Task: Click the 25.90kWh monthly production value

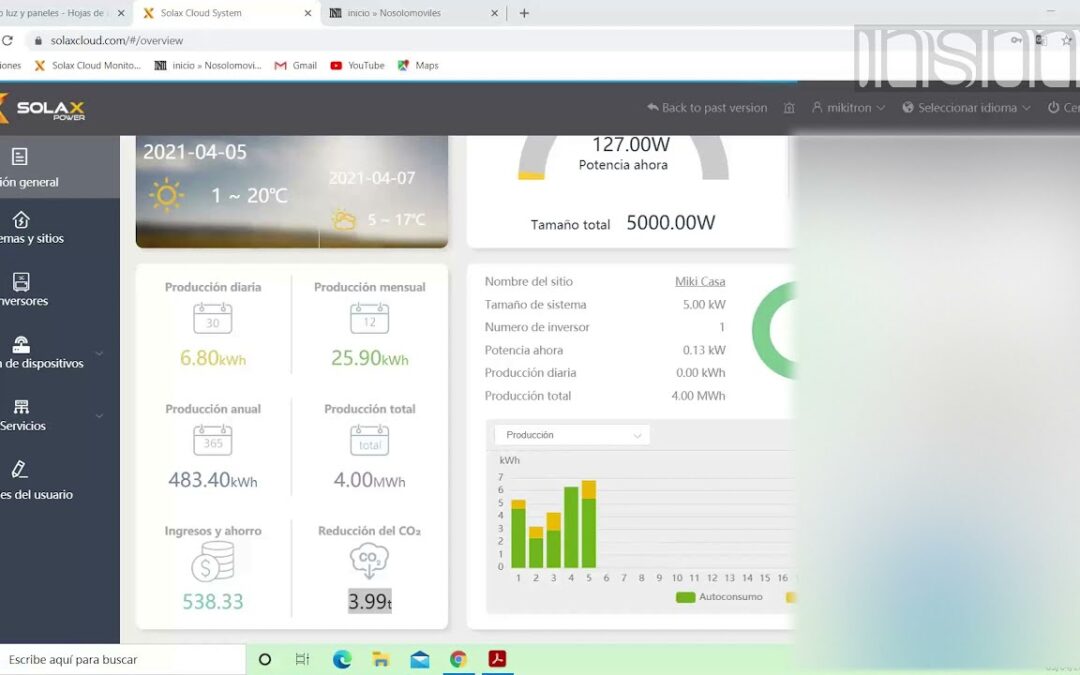Action: [x=370, y=358]
